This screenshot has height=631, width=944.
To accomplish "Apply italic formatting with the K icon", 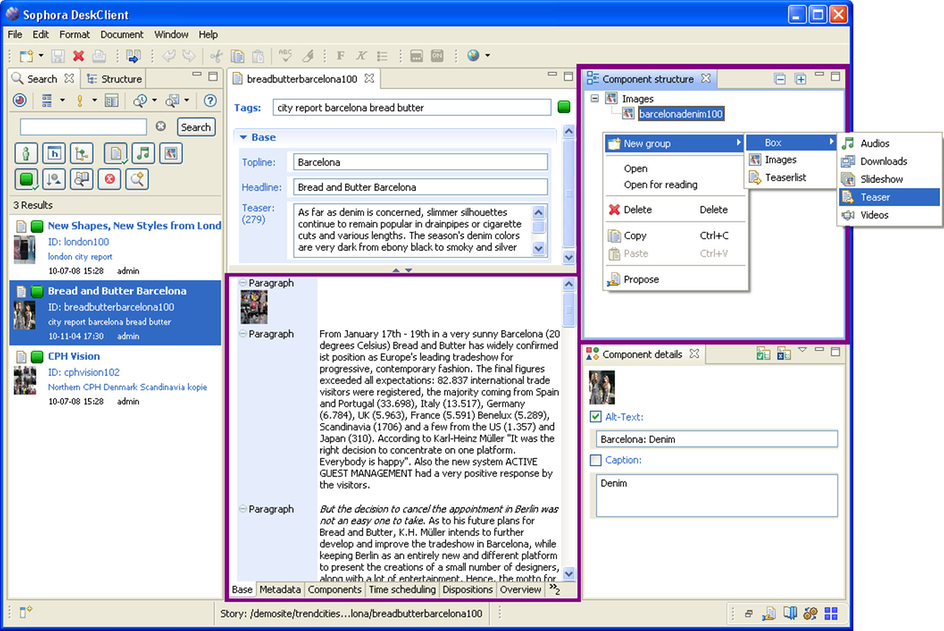I will pyautogui.click(x=361, y=56).
